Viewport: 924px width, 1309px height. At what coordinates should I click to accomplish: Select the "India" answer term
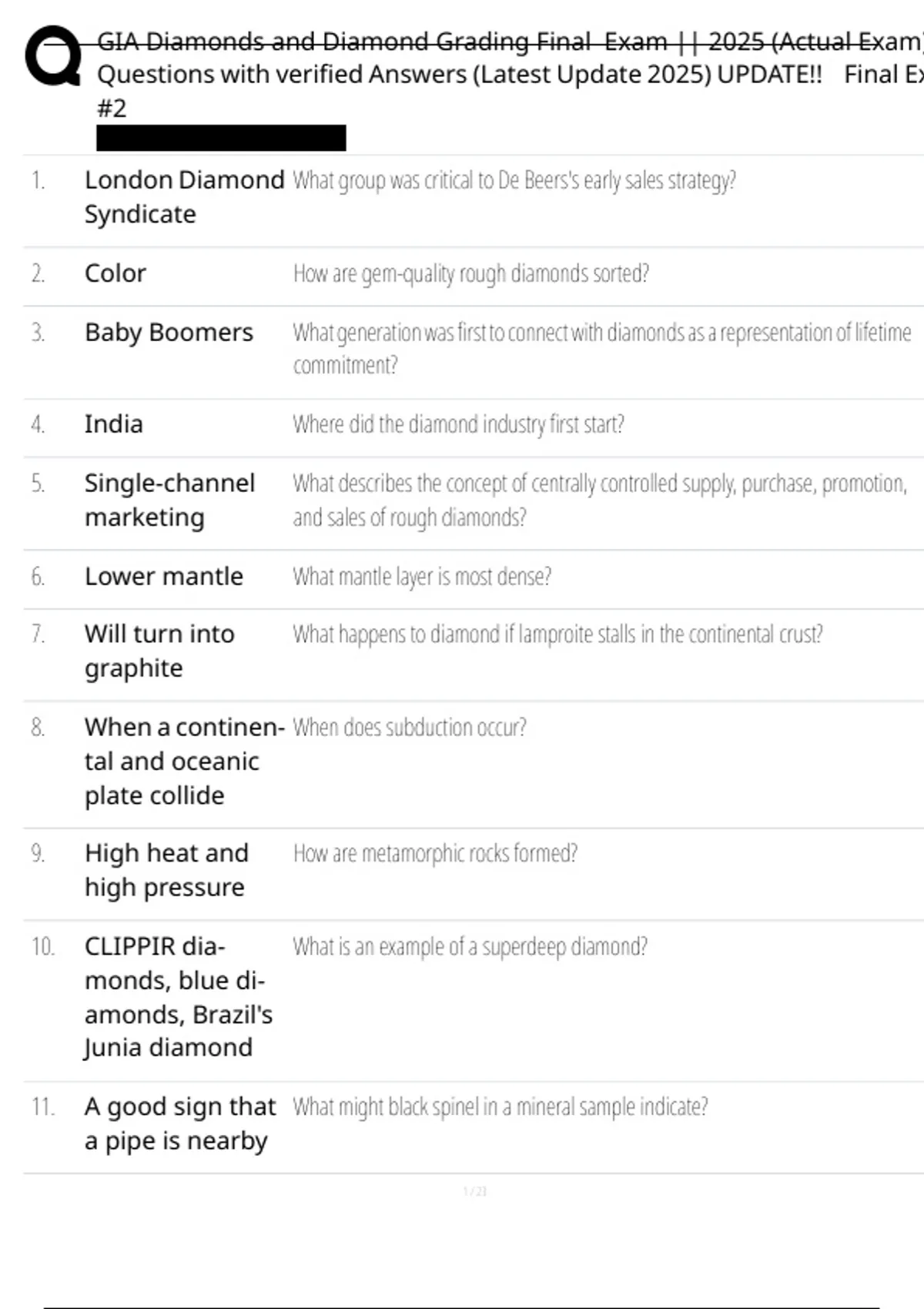tap(114, 424)
